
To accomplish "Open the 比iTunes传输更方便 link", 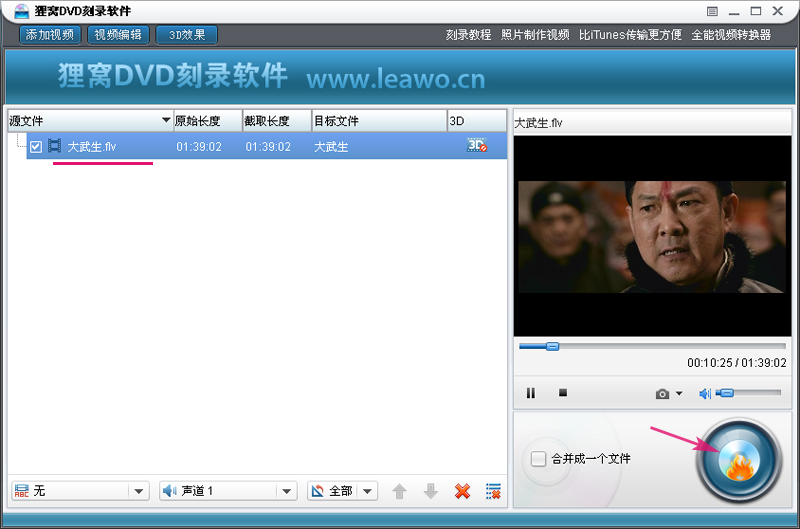I will pos(630,35).
